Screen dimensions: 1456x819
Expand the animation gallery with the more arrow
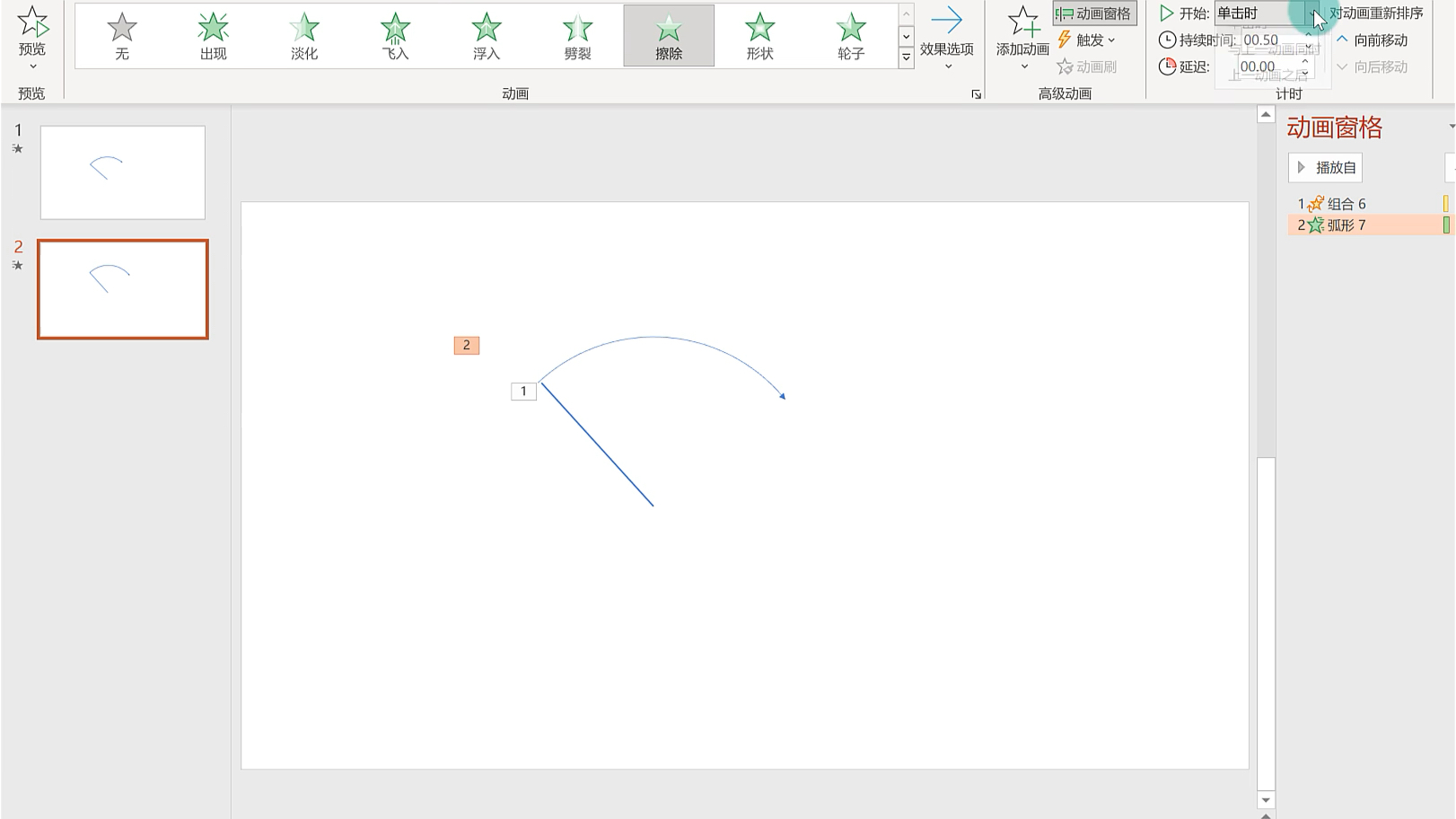click(907, 56)
